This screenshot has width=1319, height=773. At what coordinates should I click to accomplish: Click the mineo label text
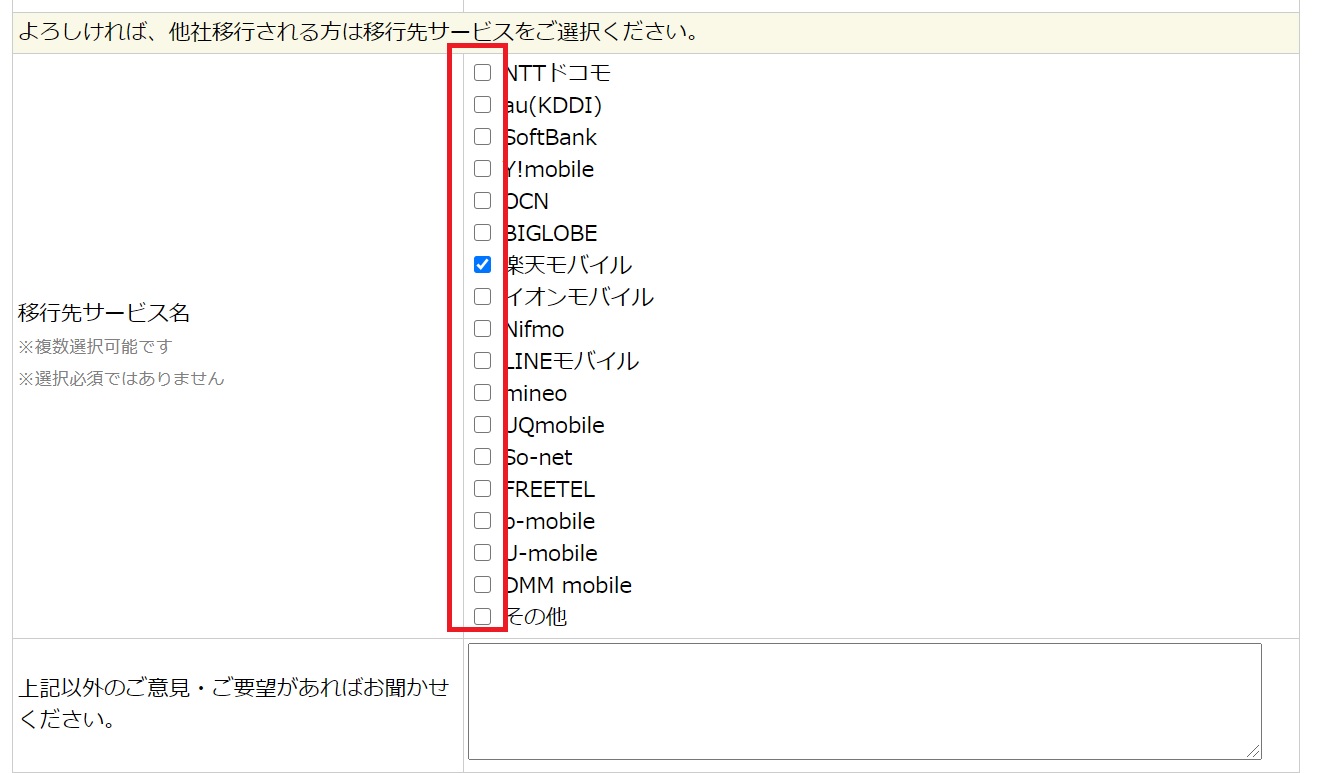click(536, 393)
